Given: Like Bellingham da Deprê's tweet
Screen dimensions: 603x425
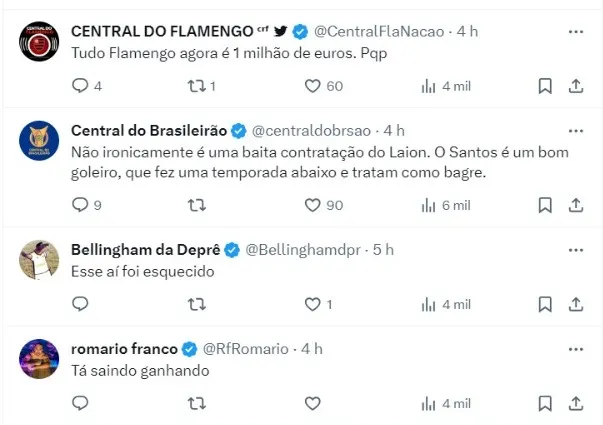Looking at the screenshot, I should pos(312,304).
